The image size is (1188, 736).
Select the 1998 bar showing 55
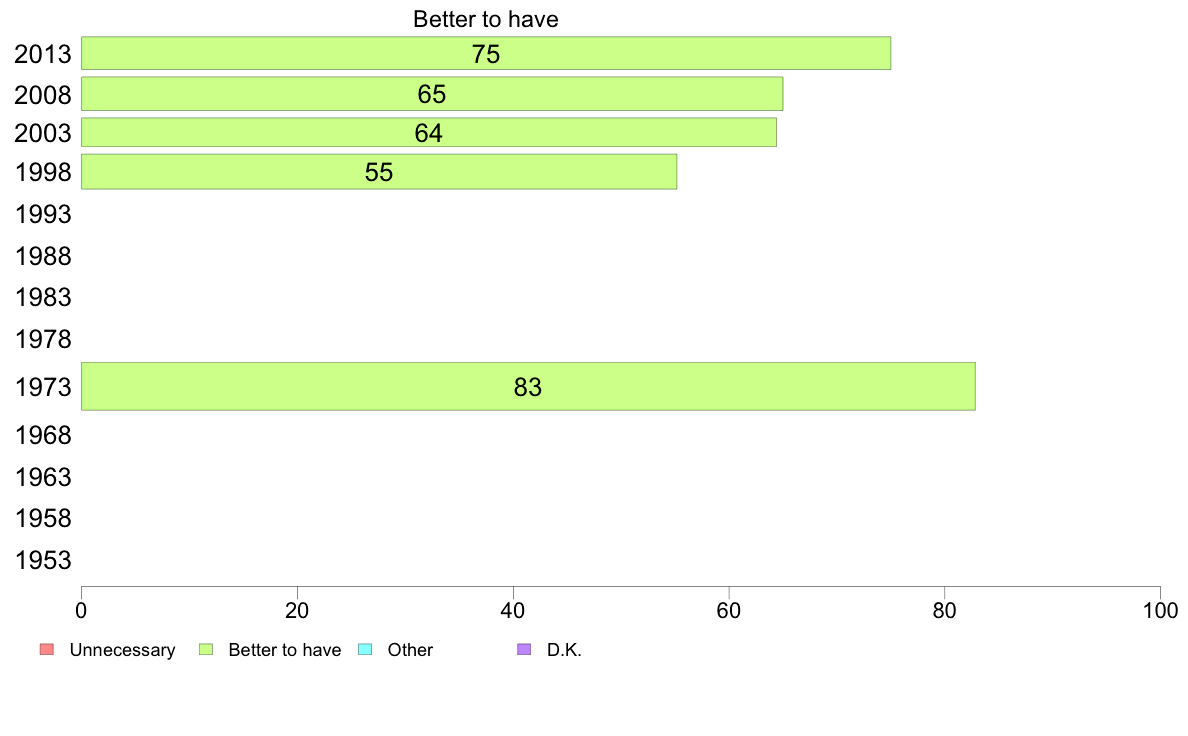pos(379,171)
